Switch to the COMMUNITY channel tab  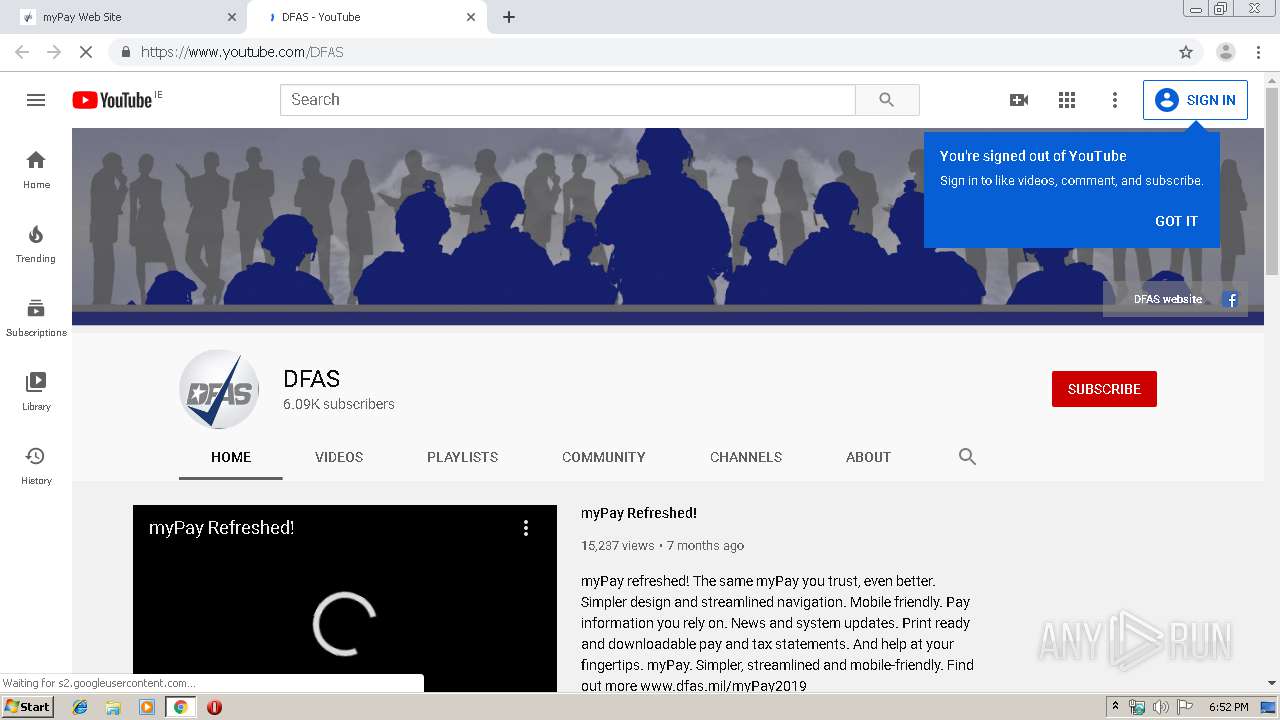[x=604, y=457]
